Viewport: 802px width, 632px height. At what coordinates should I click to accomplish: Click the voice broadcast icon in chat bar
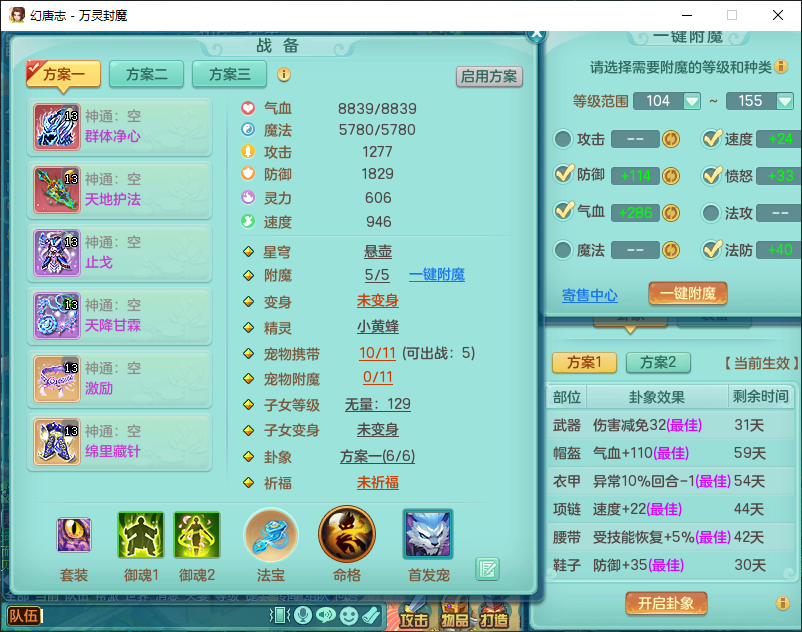pyautogui.click(x=326, y=615)
